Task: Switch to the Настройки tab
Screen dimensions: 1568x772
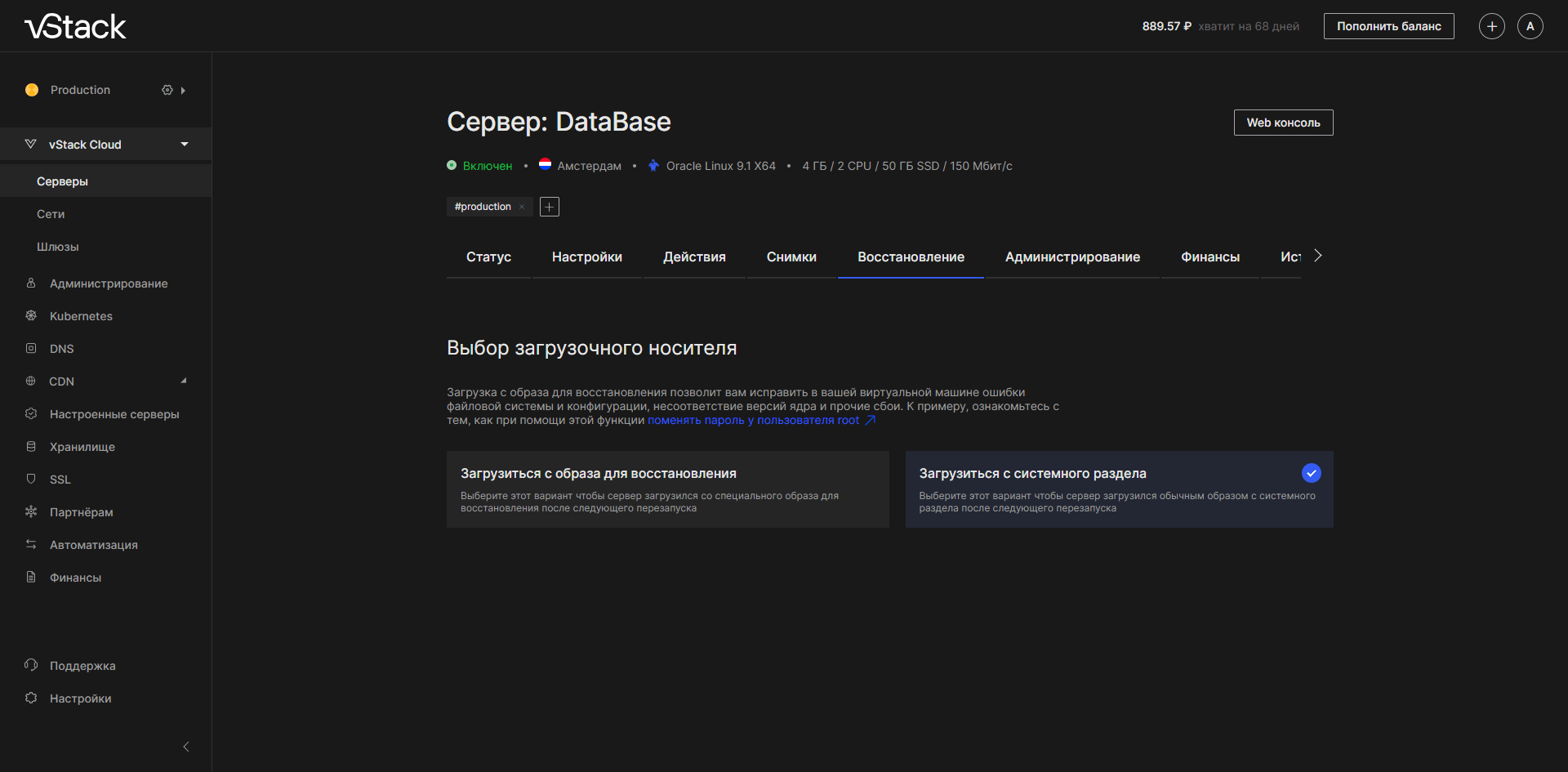Action: [586, 257]
